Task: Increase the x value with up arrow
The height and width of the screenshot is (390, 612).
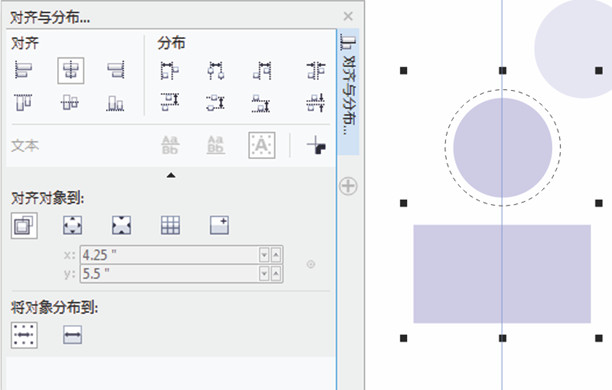Action: tap(276, 255)
